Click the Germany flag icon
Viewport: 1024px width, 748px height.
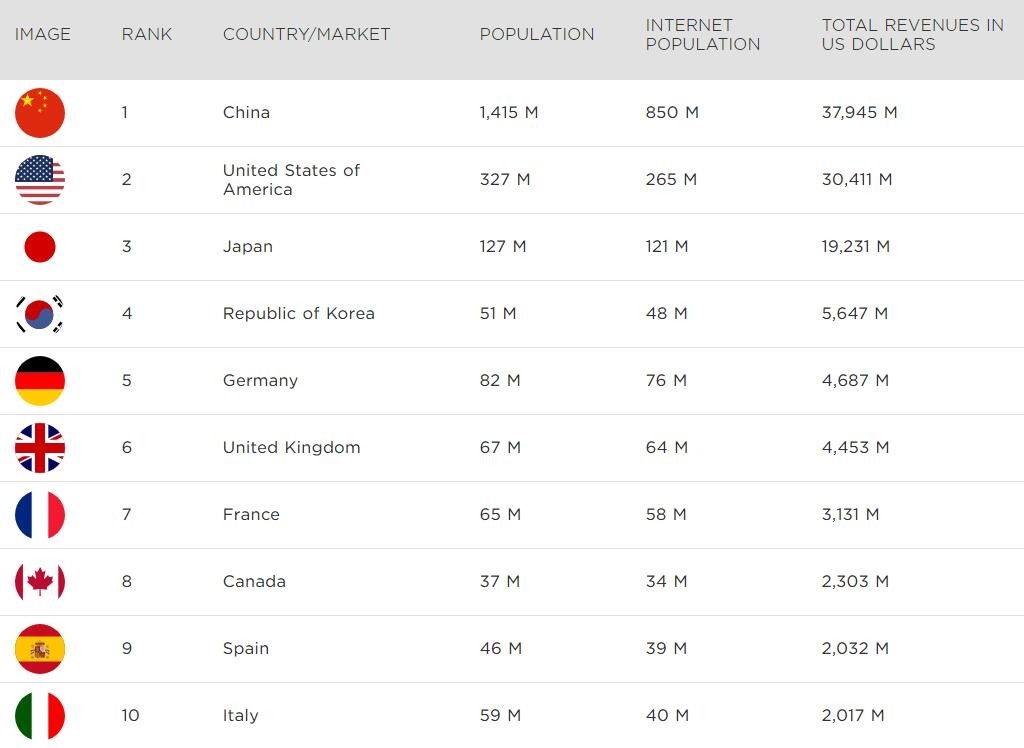[x=40, y=381]
